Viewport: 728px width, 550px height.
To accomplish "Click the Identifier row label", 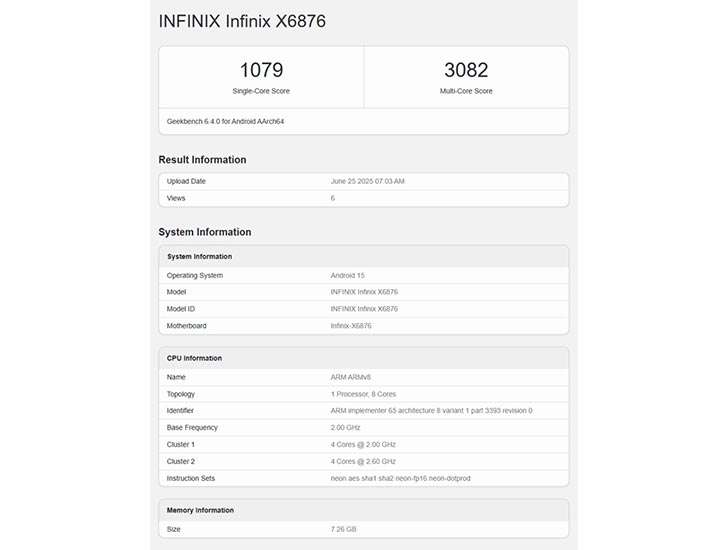I will click(180, 411).
